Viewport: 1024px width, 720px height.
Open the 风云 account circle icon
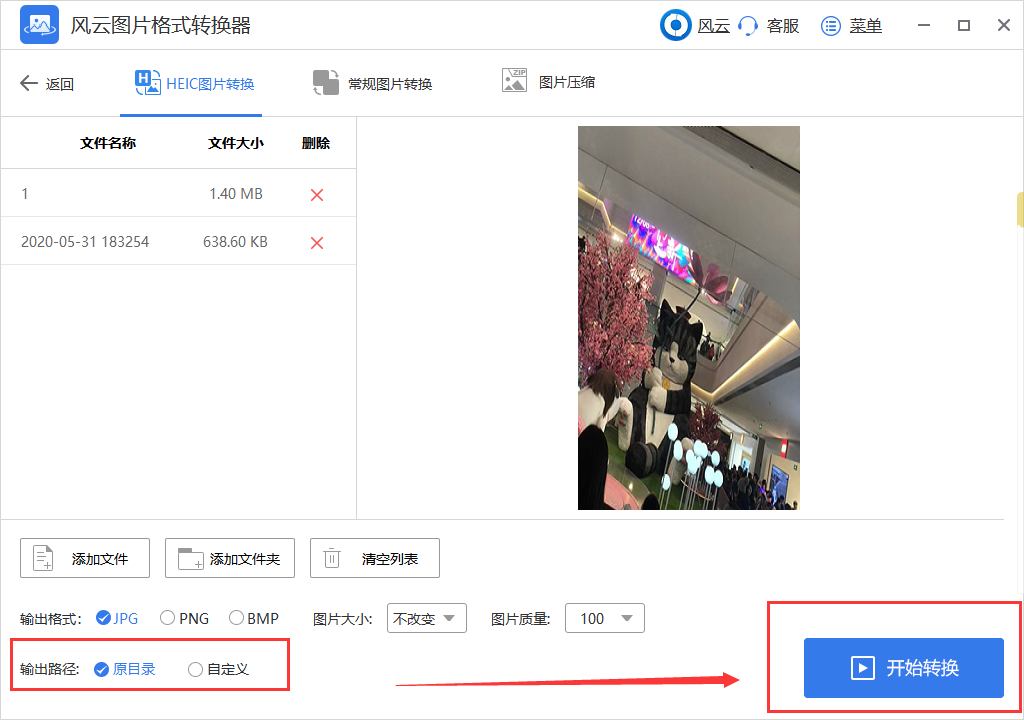(x=675, y=25)
